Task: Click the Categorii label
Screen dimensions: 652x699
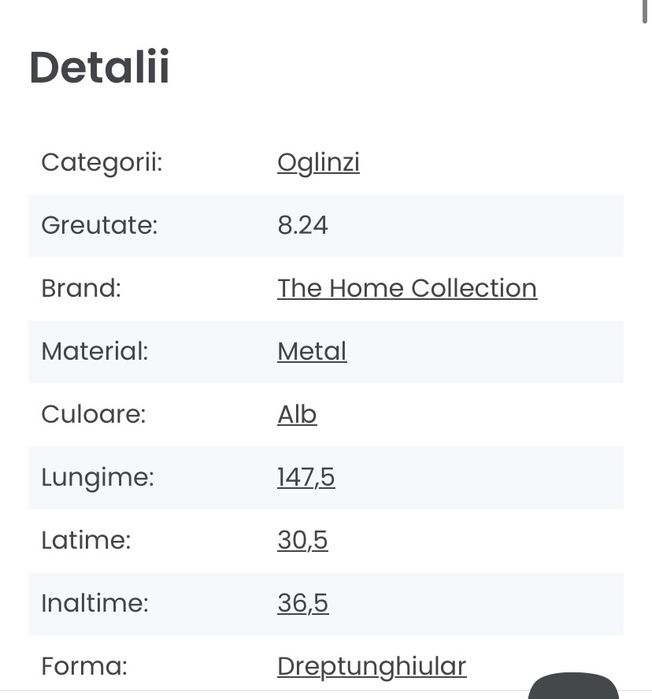Action: [101, 162]
